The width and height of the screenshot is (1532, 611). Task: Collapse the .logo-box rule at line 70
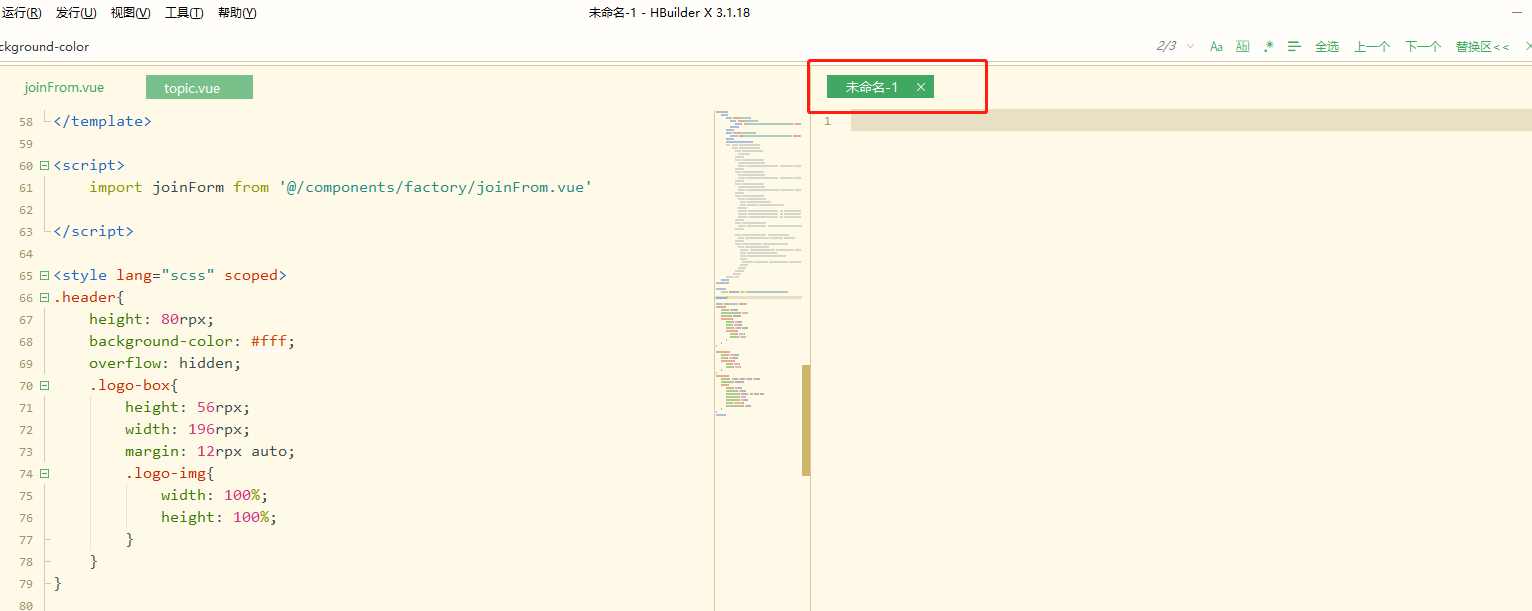[x=44, y=385]
